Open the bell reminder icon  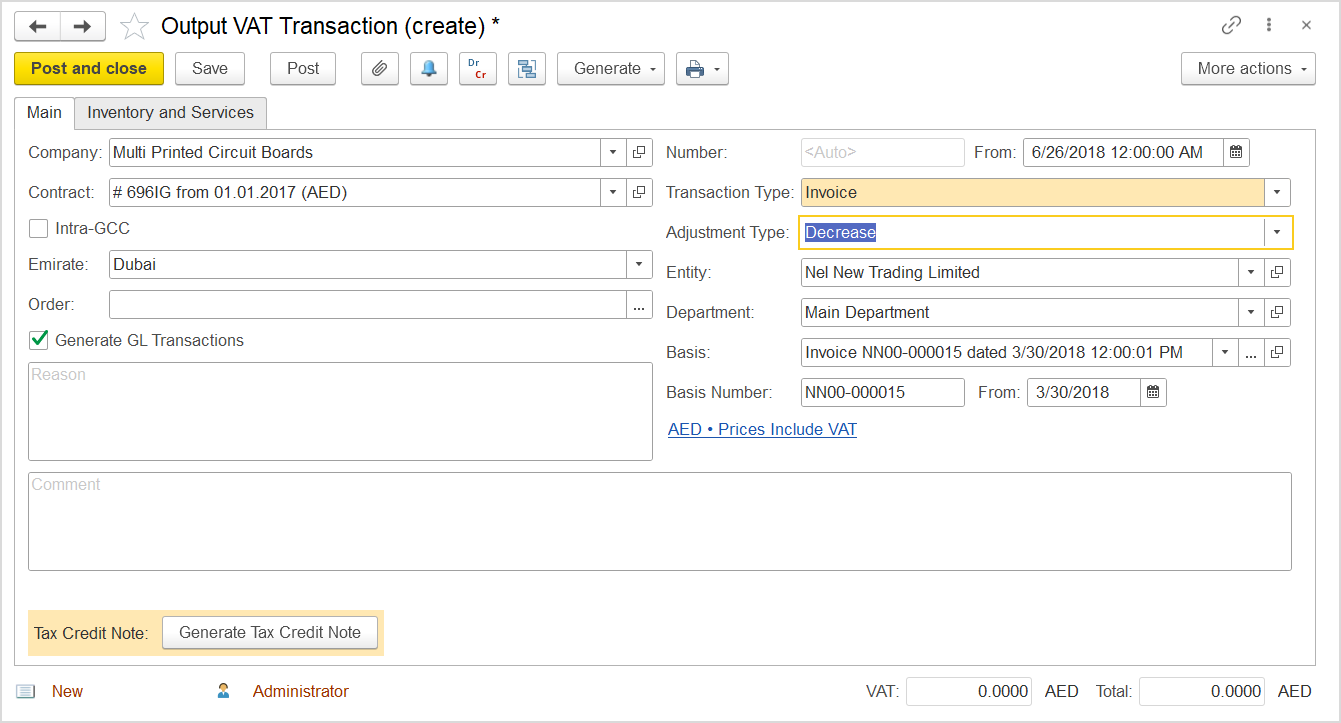(429, 69)
